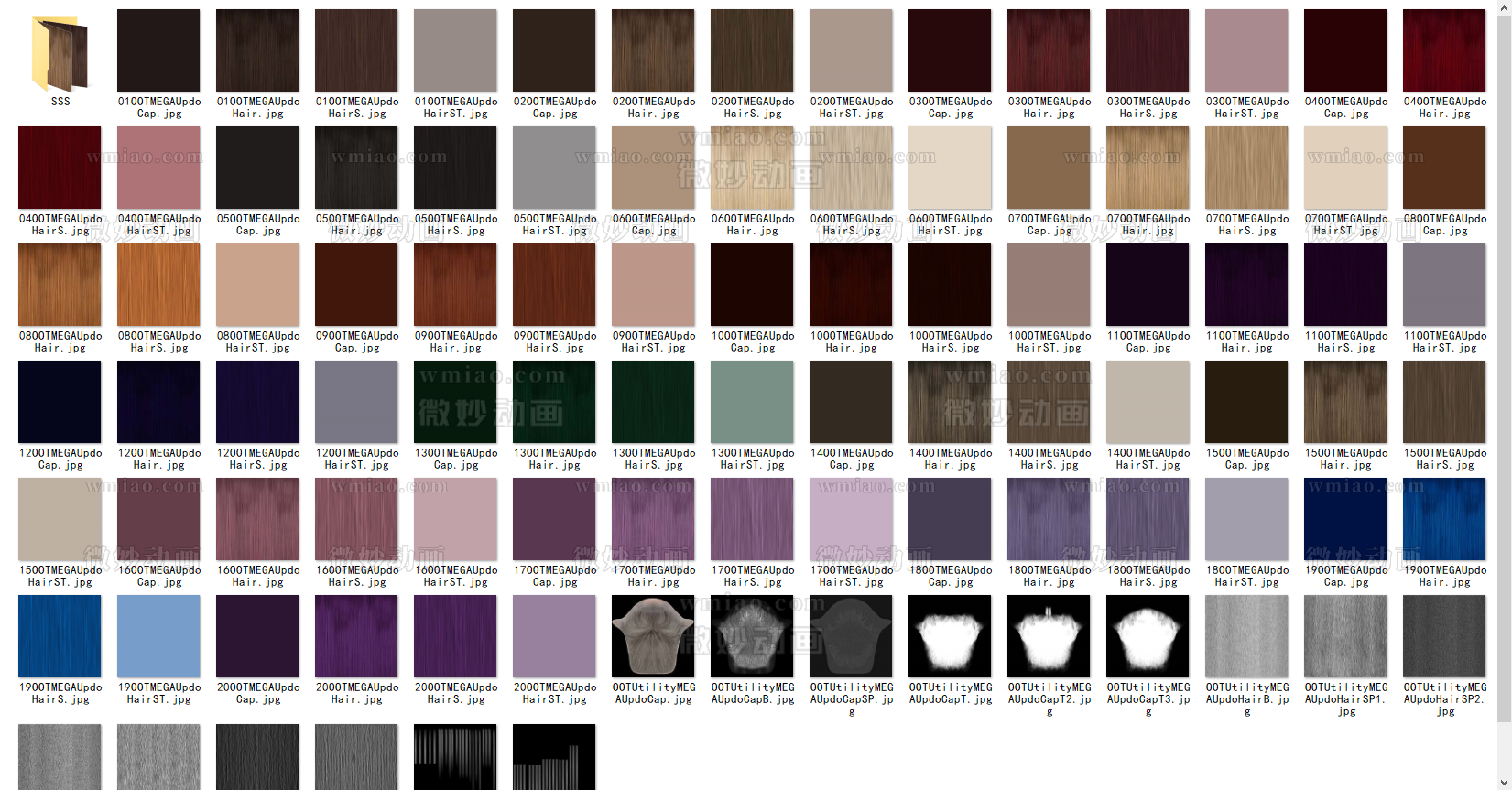Select the 00UtilityMEGAUpdoCapT2.jpg mask icon

[x=1049, y=637]
